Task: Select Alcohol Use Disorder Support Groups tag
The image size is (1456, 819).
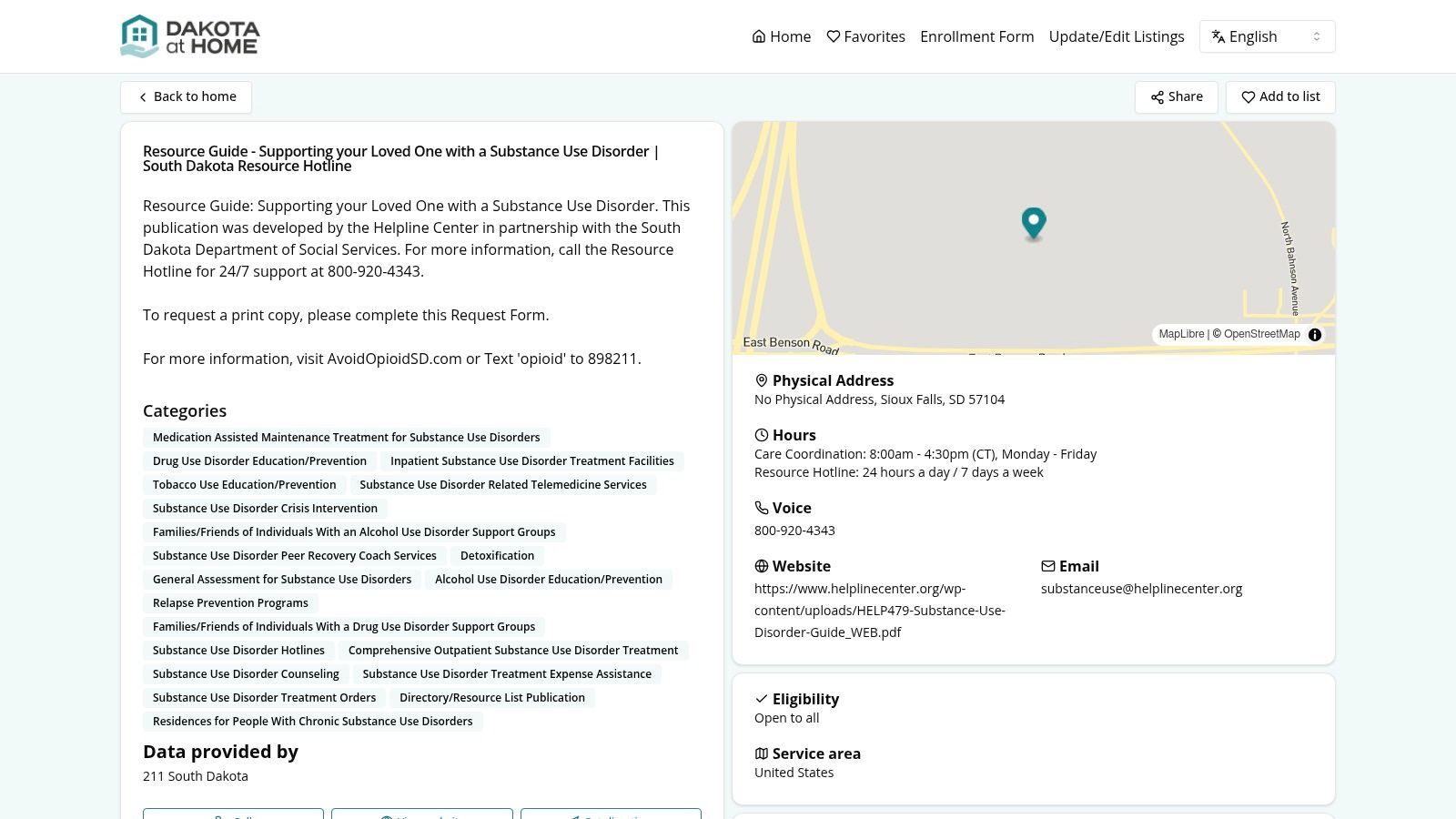Action: point(354,532)
